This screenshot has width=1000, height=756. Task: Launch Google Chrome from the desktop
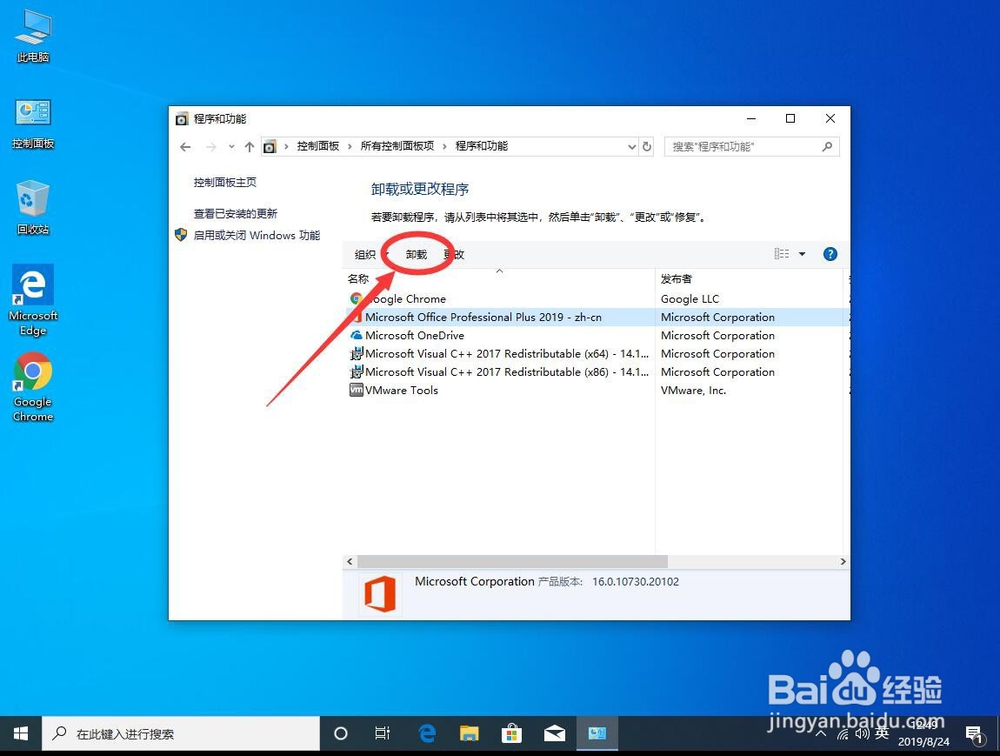(33, 387)
